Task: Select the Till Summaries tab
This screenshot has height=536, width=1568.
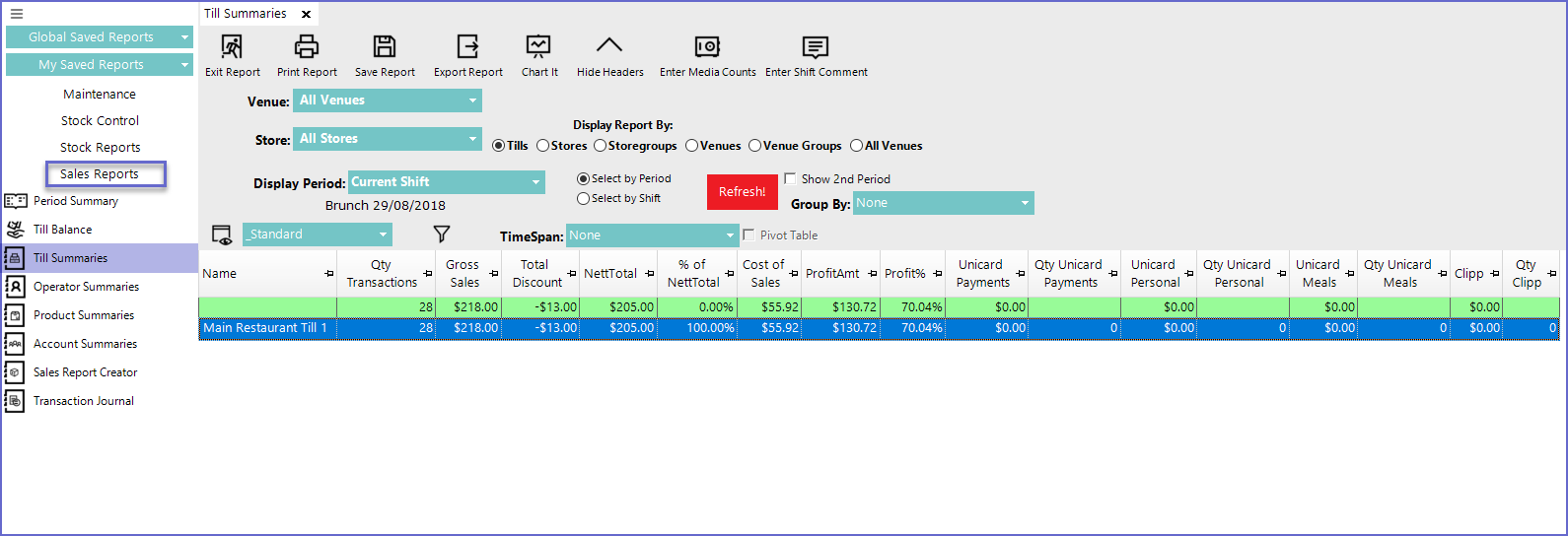Action: click(246, 14)
